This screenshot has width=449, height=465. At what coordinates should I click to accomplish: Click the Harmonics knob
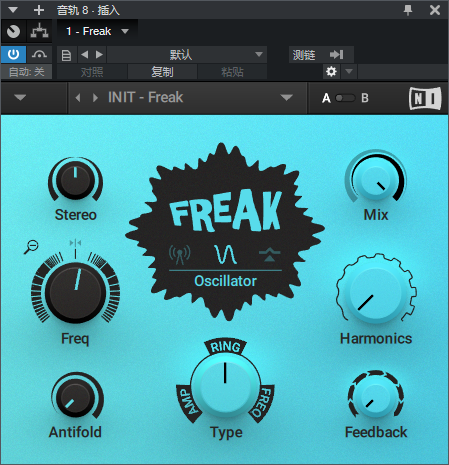376,292
